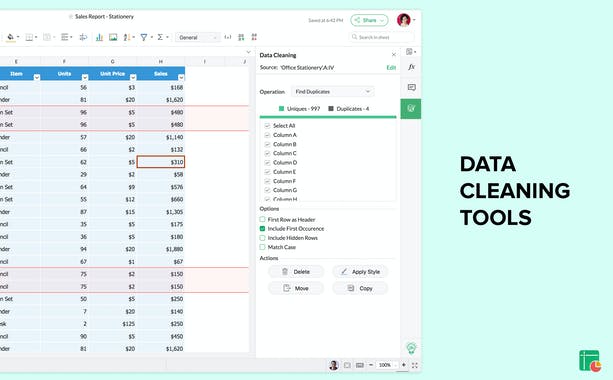Click the Apply Style action button
Viewport: 613px width, 380px height.
360,272
